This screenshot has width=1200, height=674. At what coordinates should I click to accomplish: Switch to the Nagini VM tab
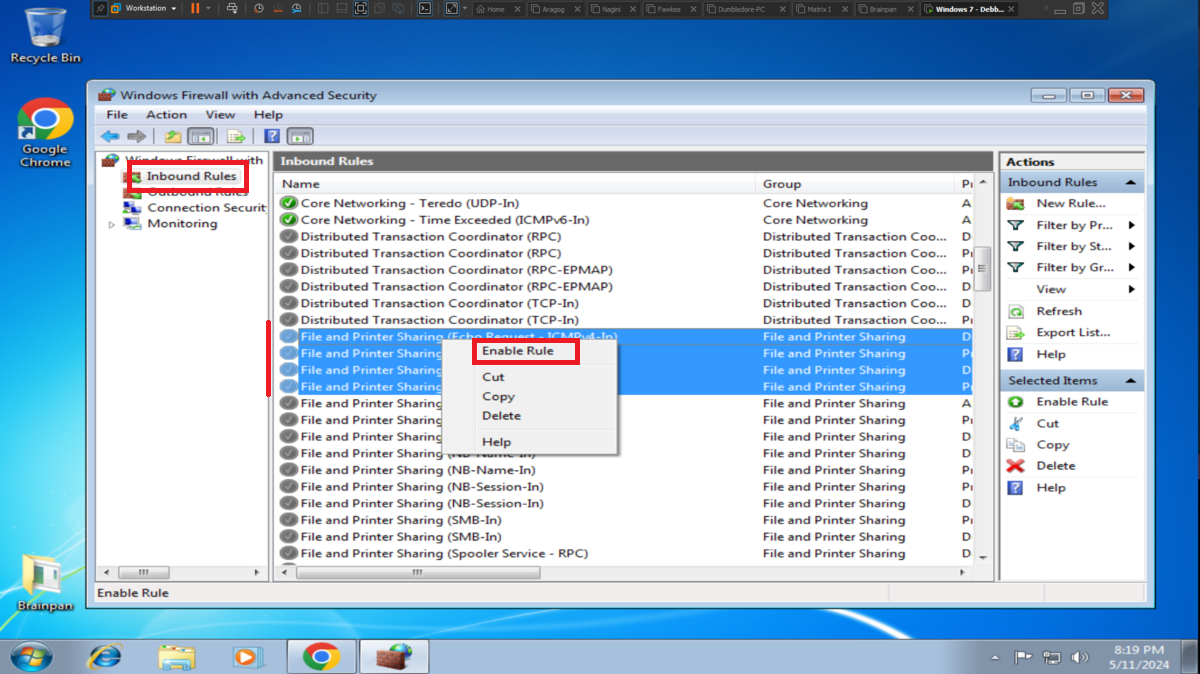point(614,8)
